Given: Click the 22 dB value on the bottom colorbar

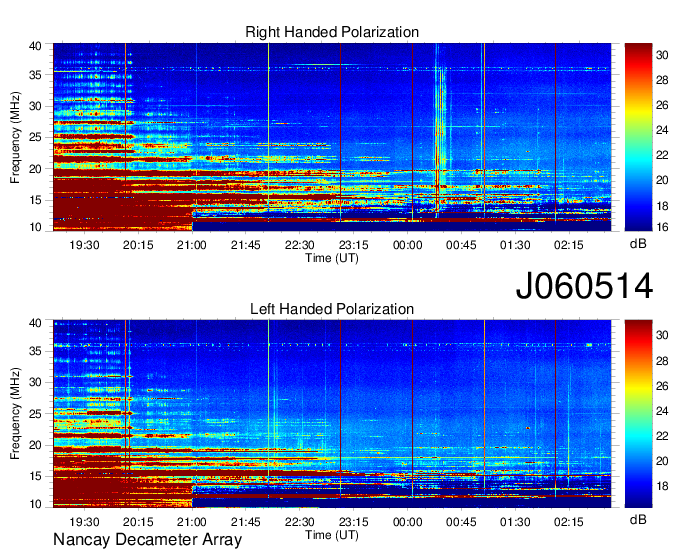Looking at the screenshot, I should click(x=662, y=436).
